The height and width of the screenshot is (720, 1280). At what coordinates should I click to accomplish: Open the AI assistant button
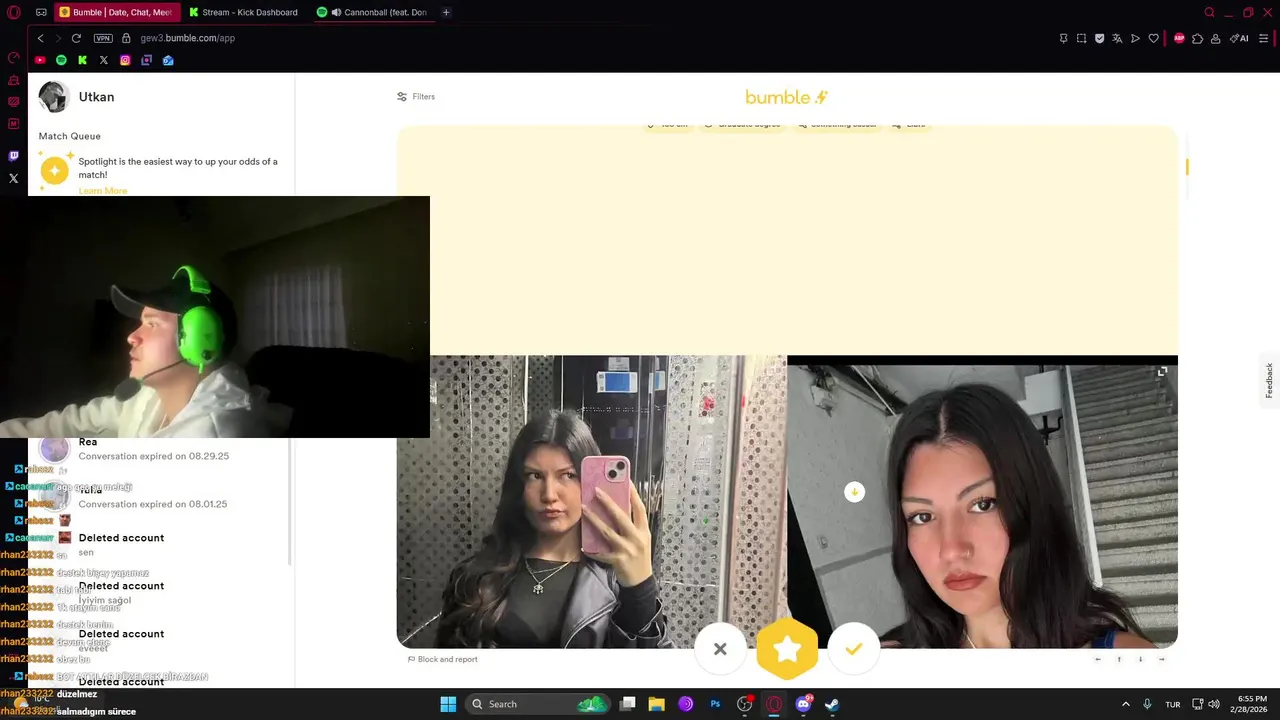click(x=1239, y=38)
